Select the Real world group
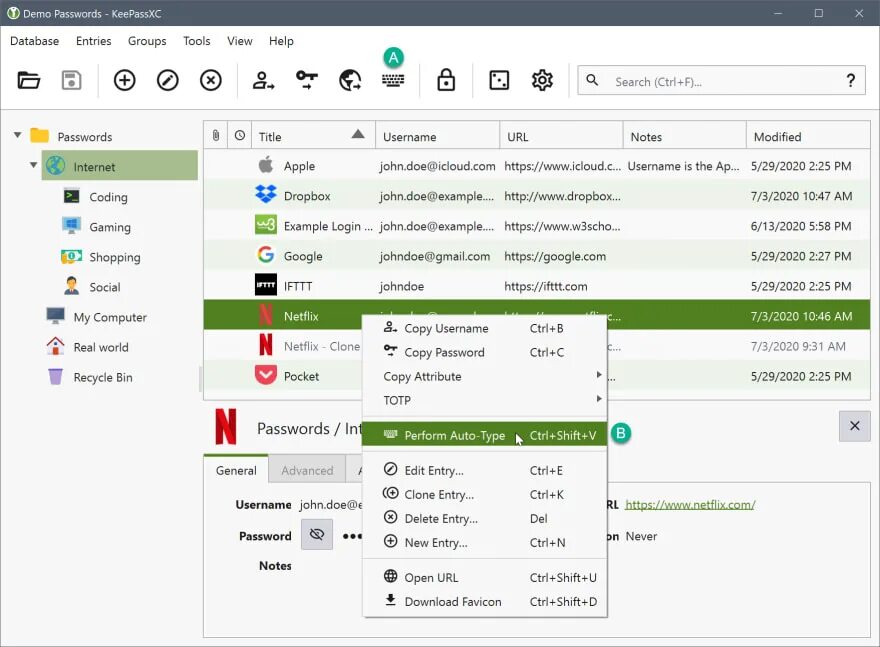Image resolution: width=880 pixels, height=647 pixels. pyautogui.click(x=100, y=347)
